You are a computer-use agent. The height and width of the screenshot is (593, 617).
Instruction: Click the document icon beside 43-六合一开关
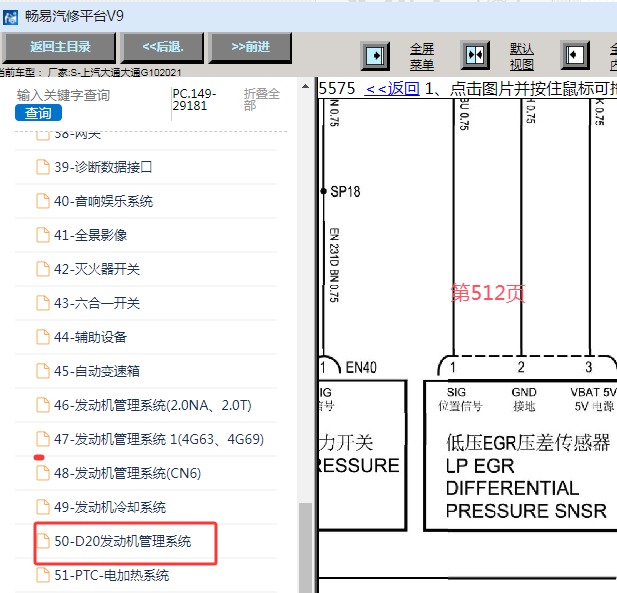[x=42, y=303]
